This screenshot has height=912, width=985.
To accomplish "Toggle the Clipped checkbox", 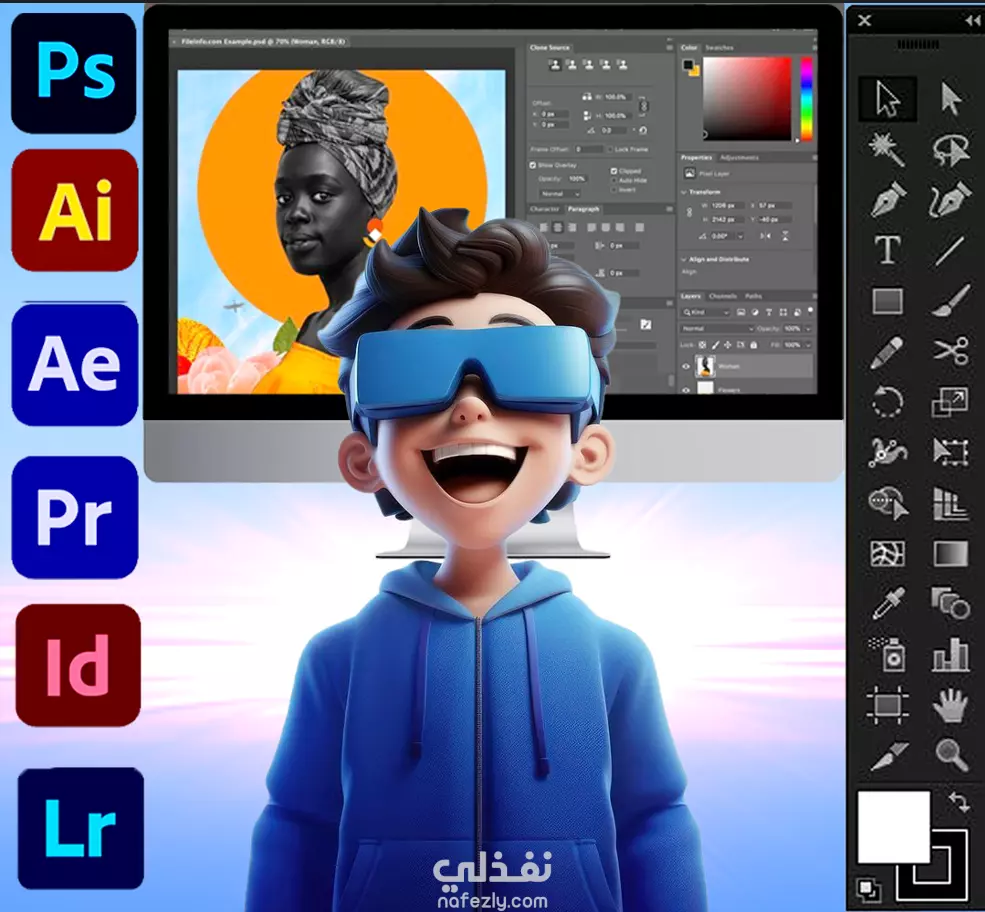I will (614, 171).
